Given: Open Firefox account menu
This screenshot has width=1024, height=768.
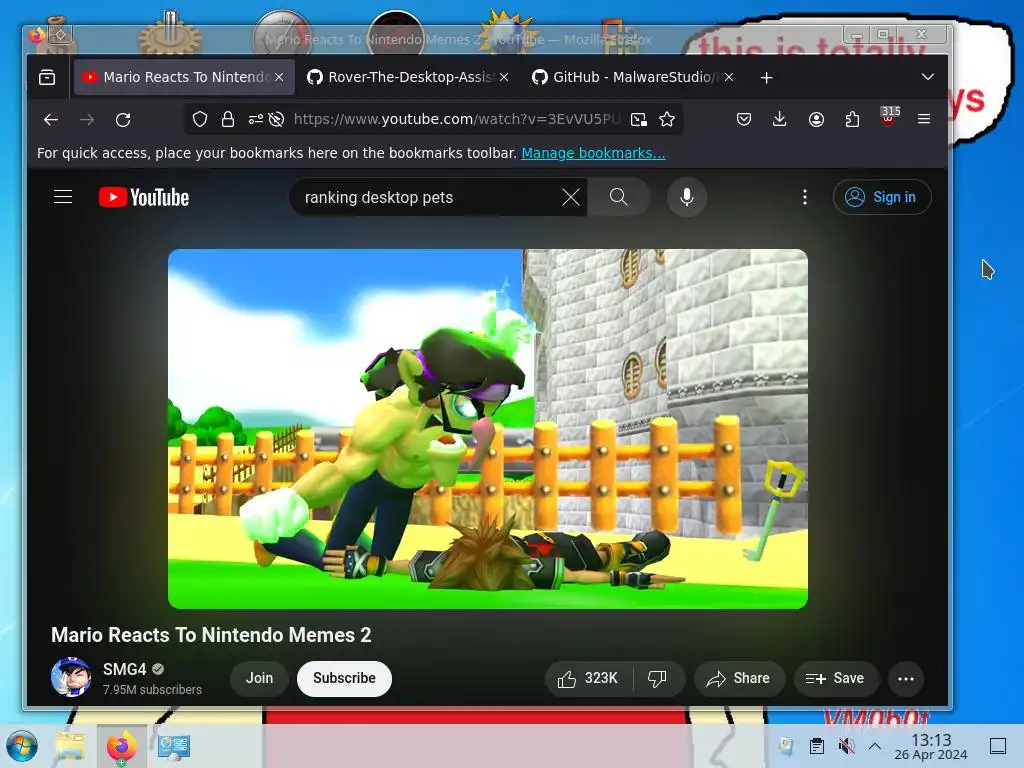Looking at the screenshot, I should 816,119.
